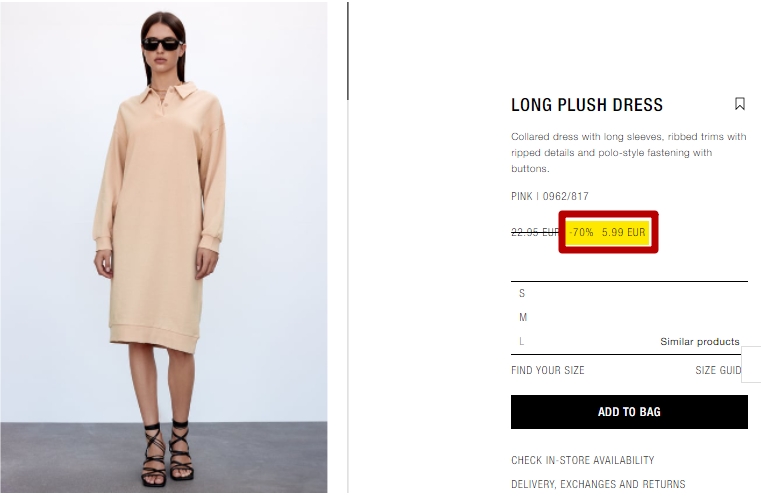The width and height of the screenshot is (761, 499).
Task: Click the yellow 5.99 EUR sale price
Action: click(624, 233)
